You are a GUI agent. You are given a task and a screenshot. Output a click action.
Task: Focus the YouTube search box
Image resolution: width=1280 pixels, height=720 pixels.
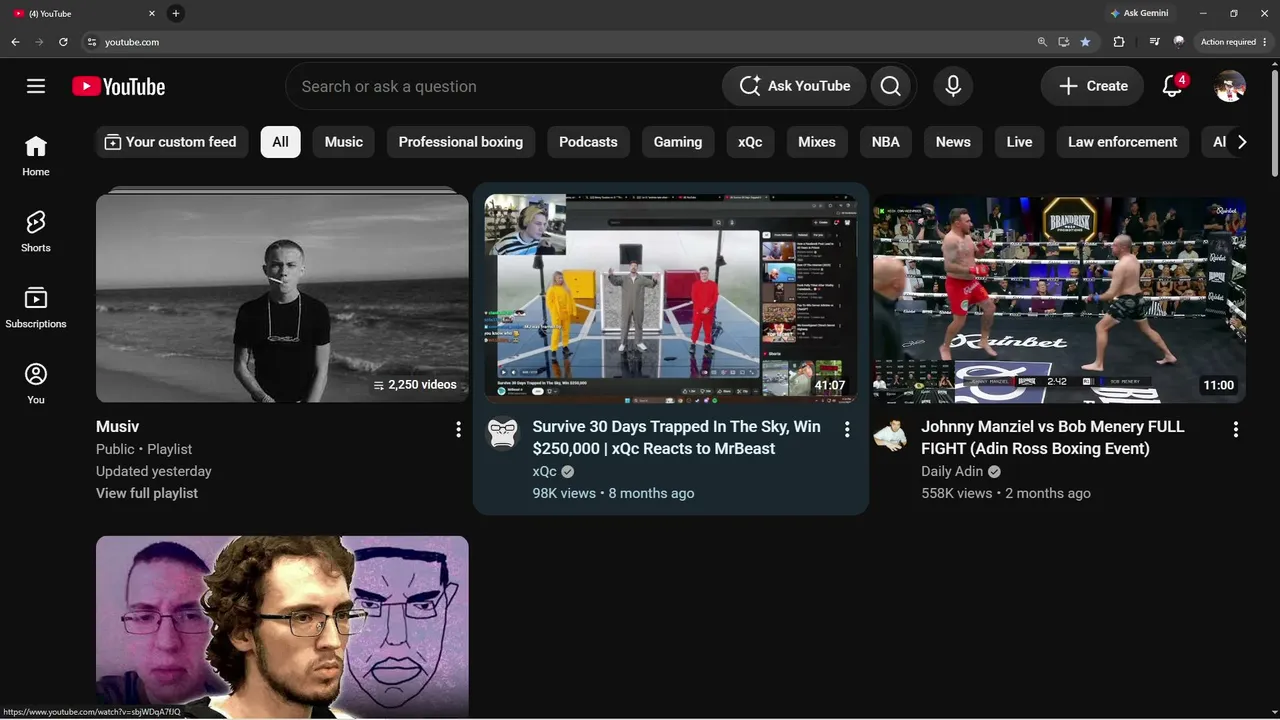(505, 86)
